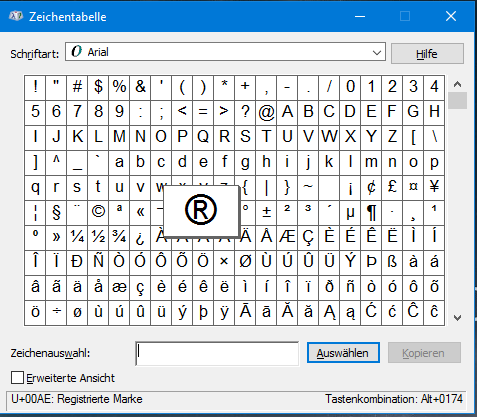The width and height of the screenshot is (477, 417).
Task: Select the left guillemet « character
Action: [x=140, y=213]
